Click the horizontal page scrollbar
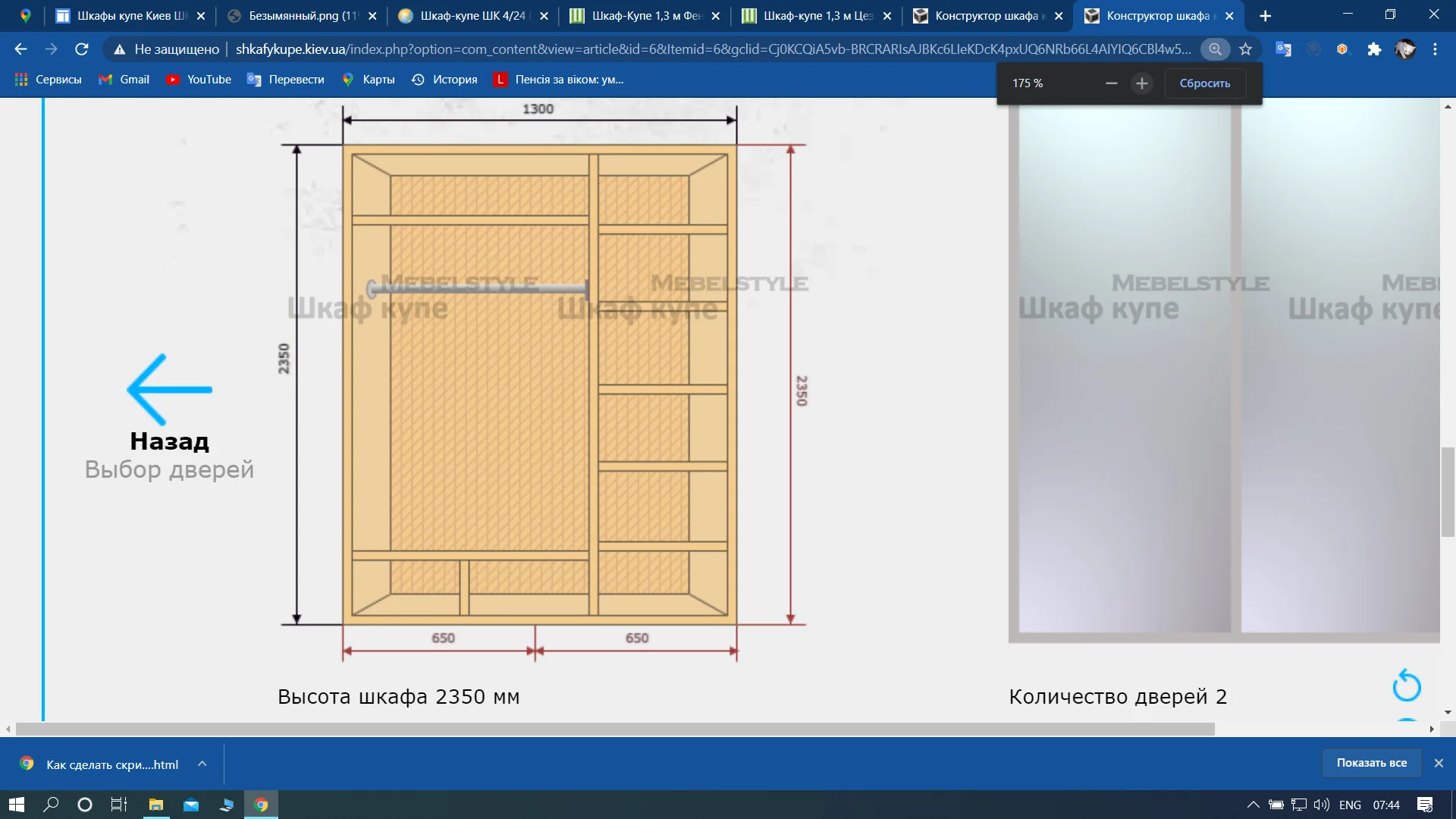Screen dimensions: 1456x819 click(614, 729)
